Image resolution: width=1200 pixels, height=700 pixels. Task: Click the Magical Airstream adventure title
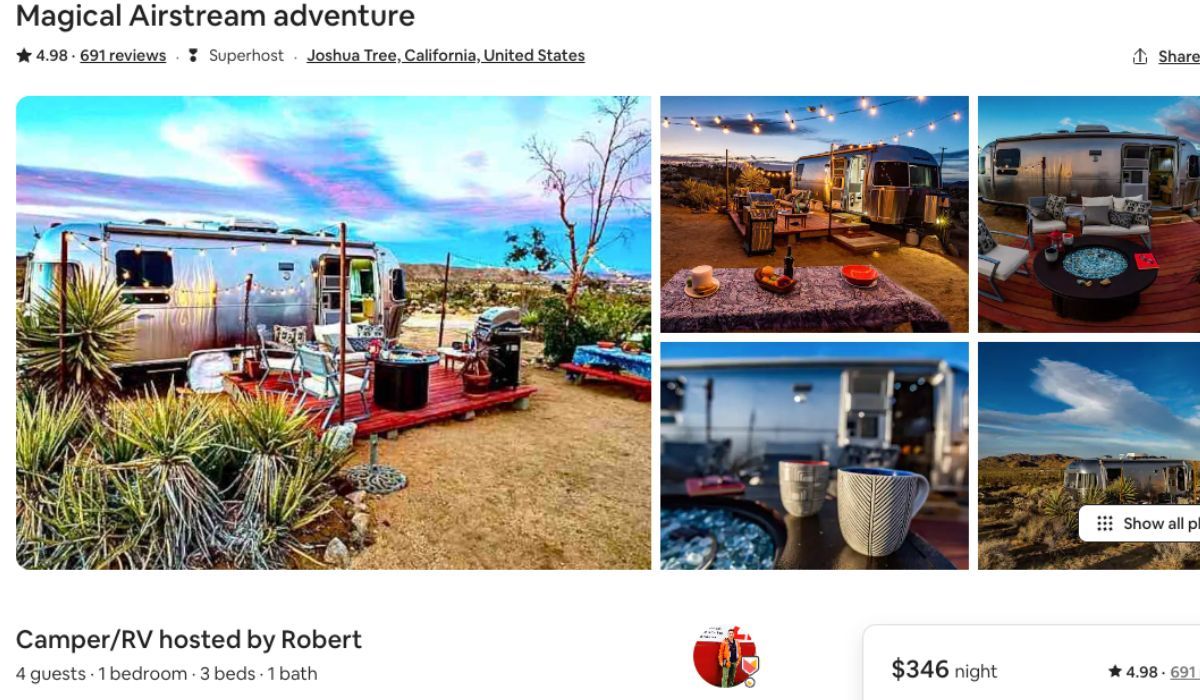pos(215,16)
